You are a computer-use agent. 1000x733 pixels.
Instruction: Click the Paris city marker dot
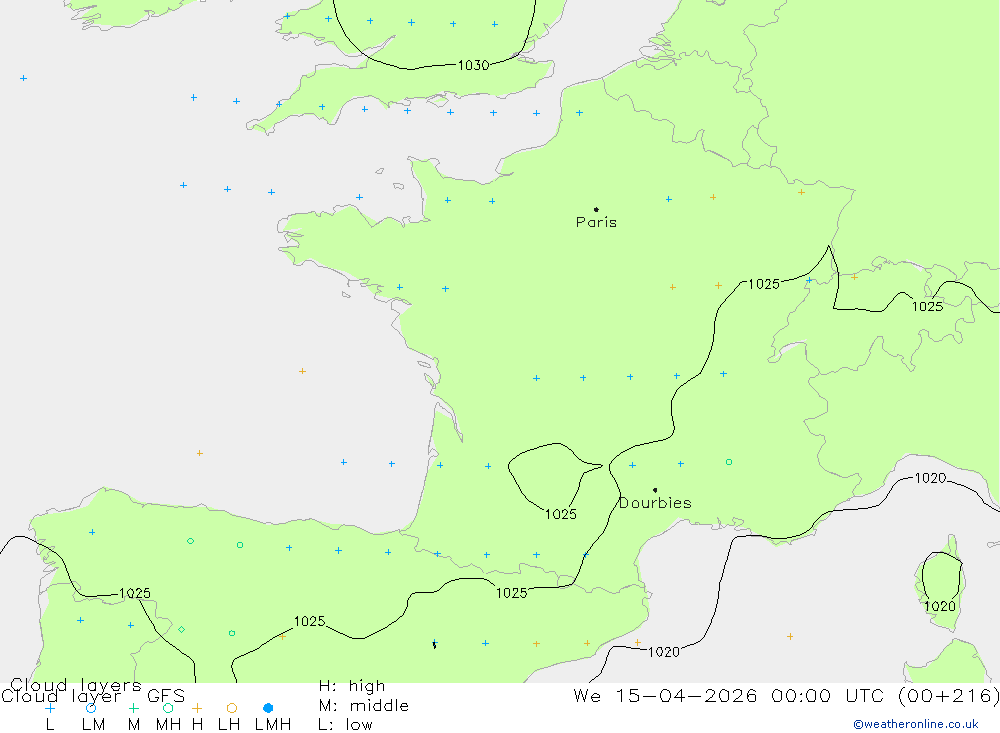596,209
